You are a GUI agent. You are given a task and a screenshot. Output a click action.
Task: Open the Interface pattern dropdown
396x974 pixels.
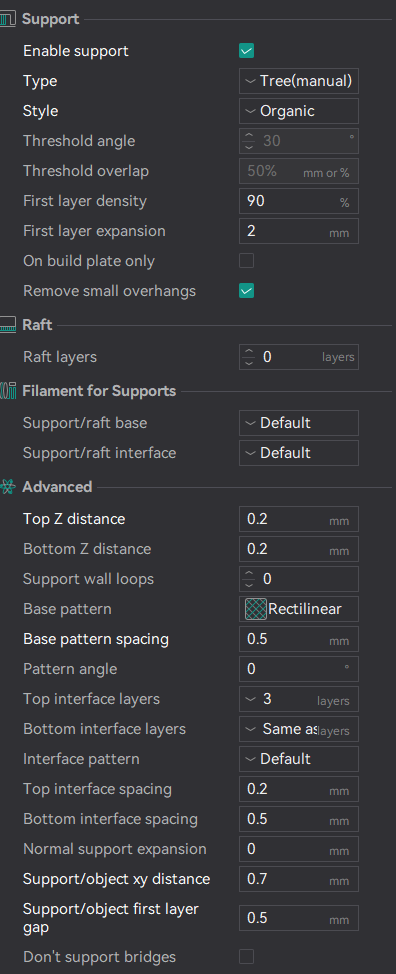tap(299, 759)
